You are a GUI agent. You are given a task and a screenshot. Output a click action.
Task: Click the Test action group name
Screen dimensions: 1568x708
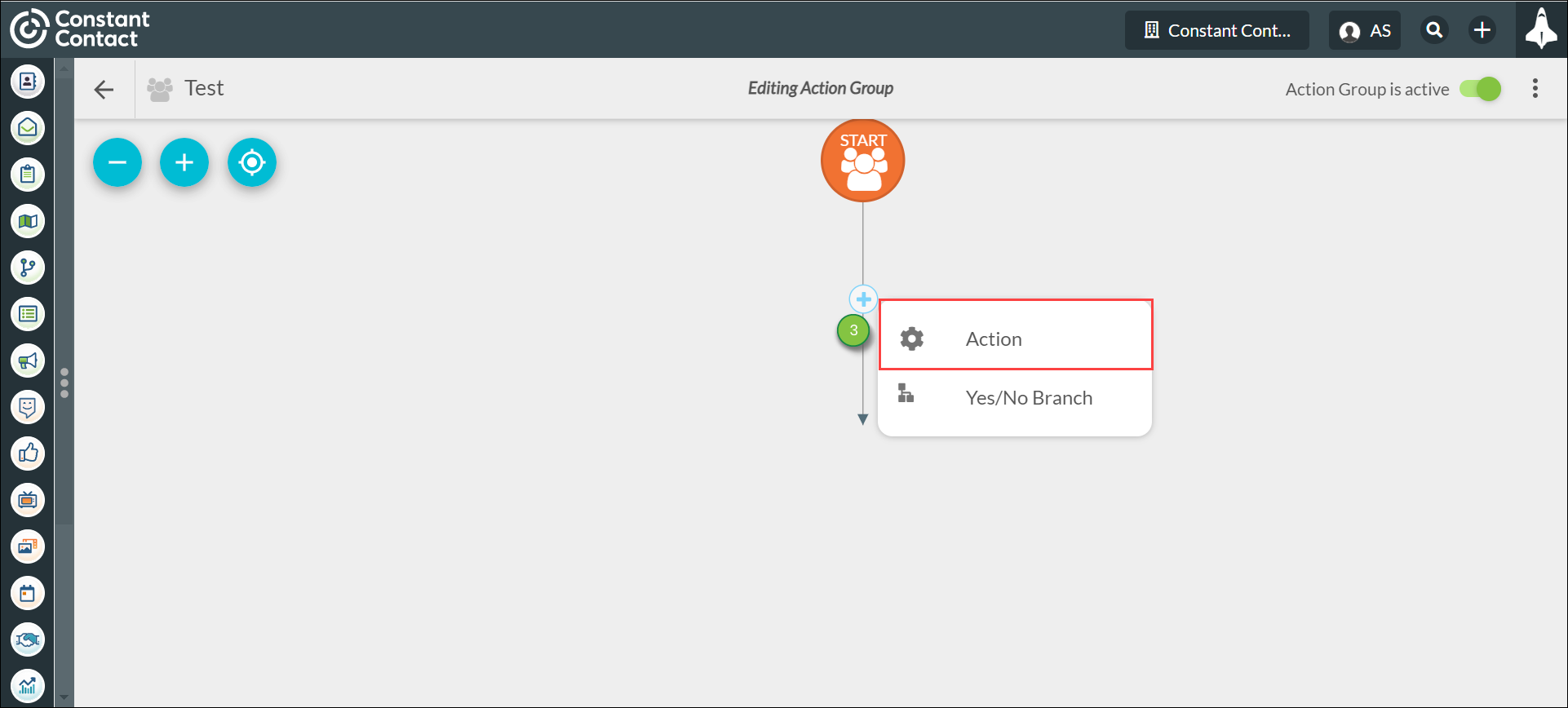[x=204, y=88]
